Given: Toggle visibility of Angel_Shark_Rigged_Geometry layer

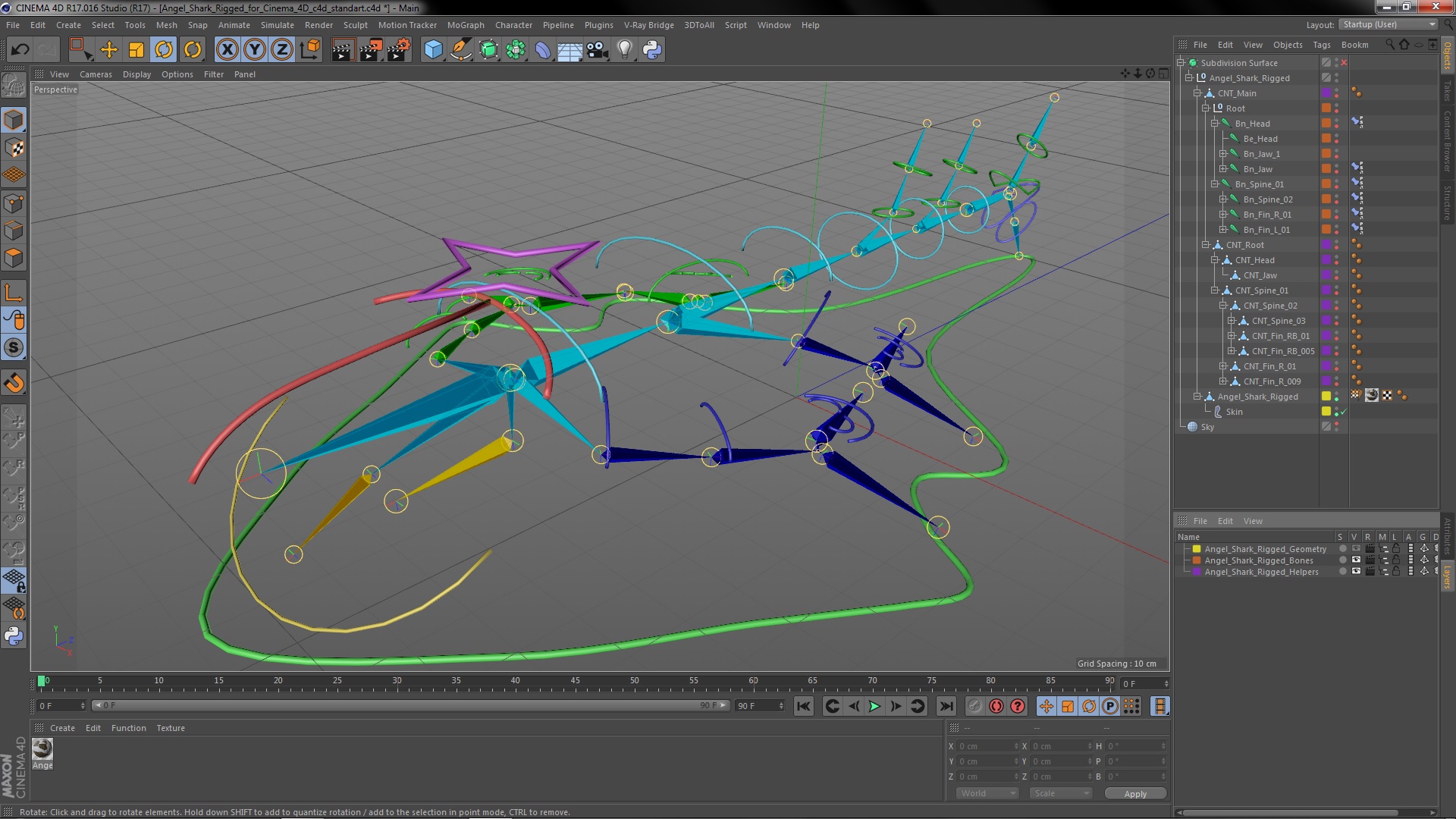Looking at the screenshot, I should [x=1356, y=549].
